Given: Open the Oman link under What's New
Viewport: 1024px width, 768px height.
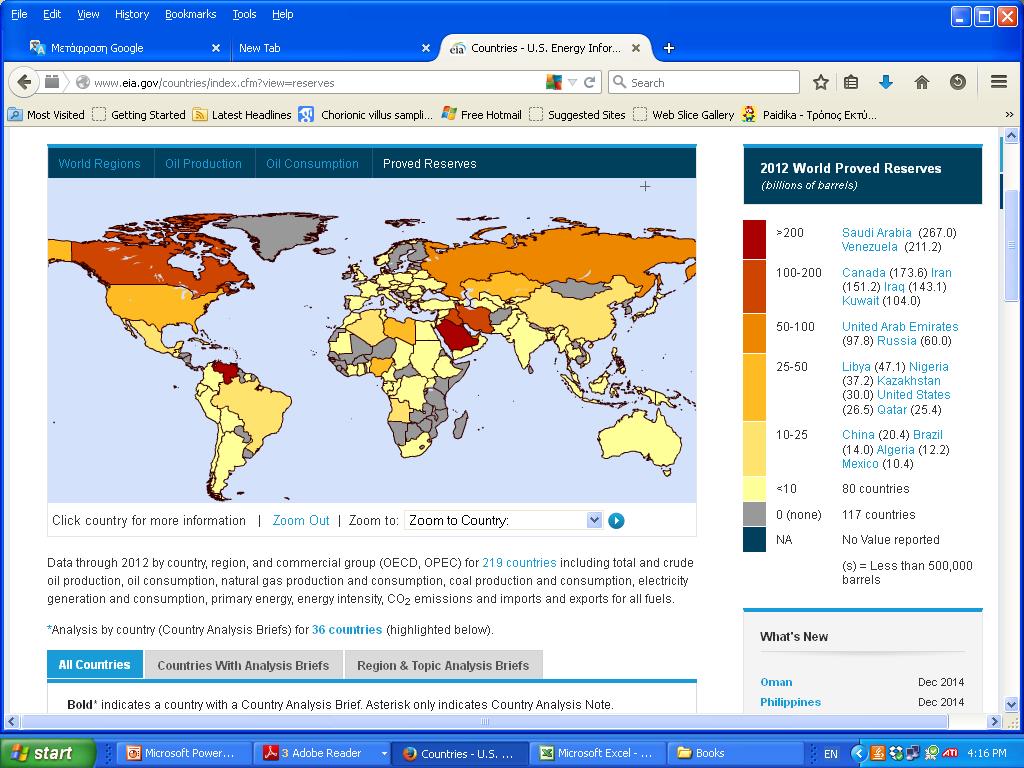Looking at the screenshot, I should pos(776,682).
